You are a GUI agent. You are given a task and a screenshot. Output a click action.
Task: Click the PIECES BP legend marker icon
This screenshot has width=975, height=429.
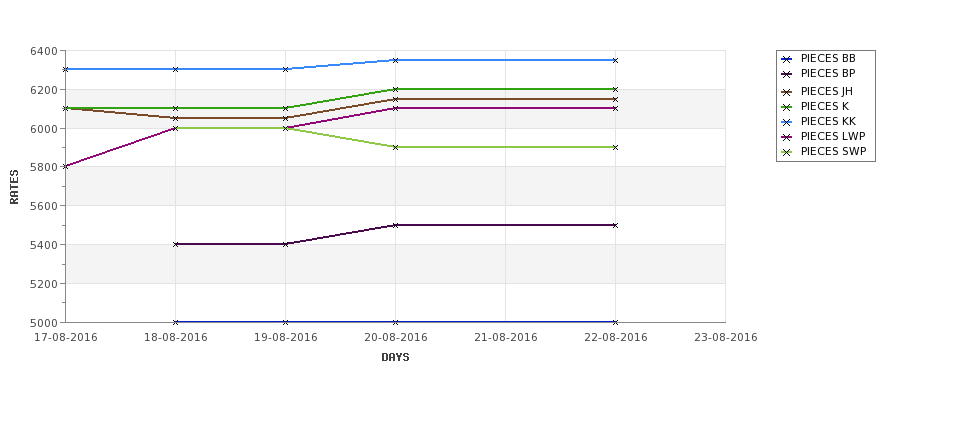tap(787, 74)
